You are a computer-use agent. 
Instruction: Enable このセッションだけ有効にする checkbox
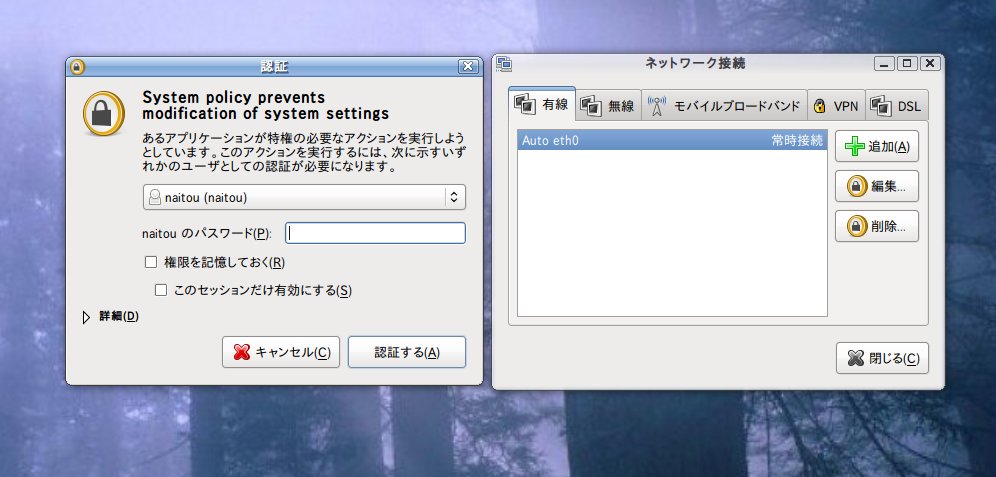click(x=161, y=290)
